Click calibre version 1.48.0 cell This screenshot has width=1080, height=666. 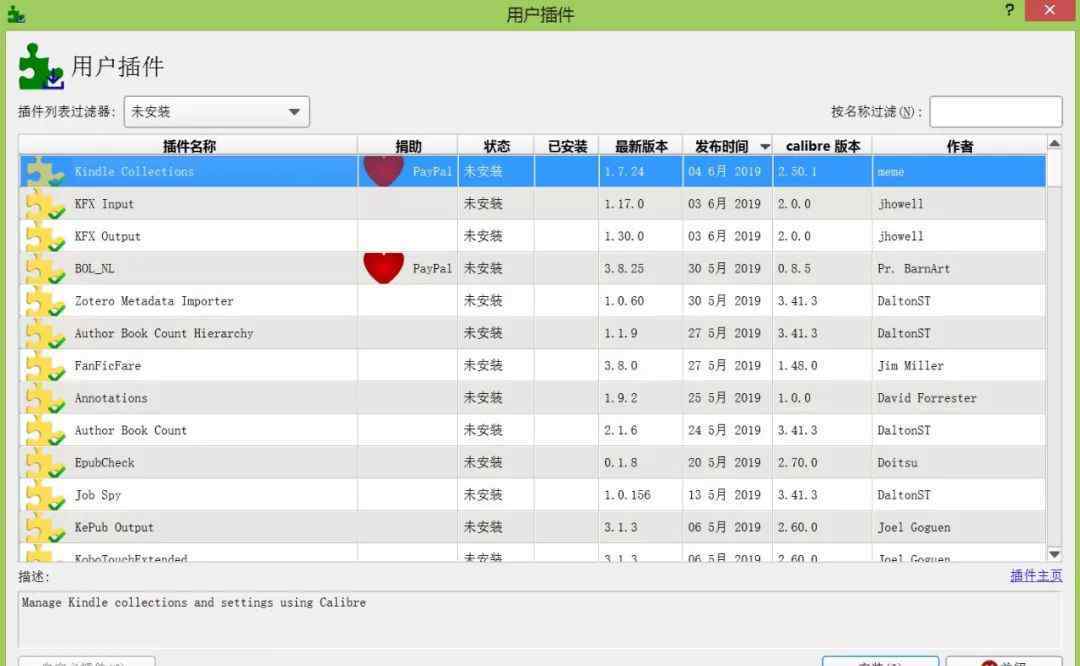coord(798,366)
